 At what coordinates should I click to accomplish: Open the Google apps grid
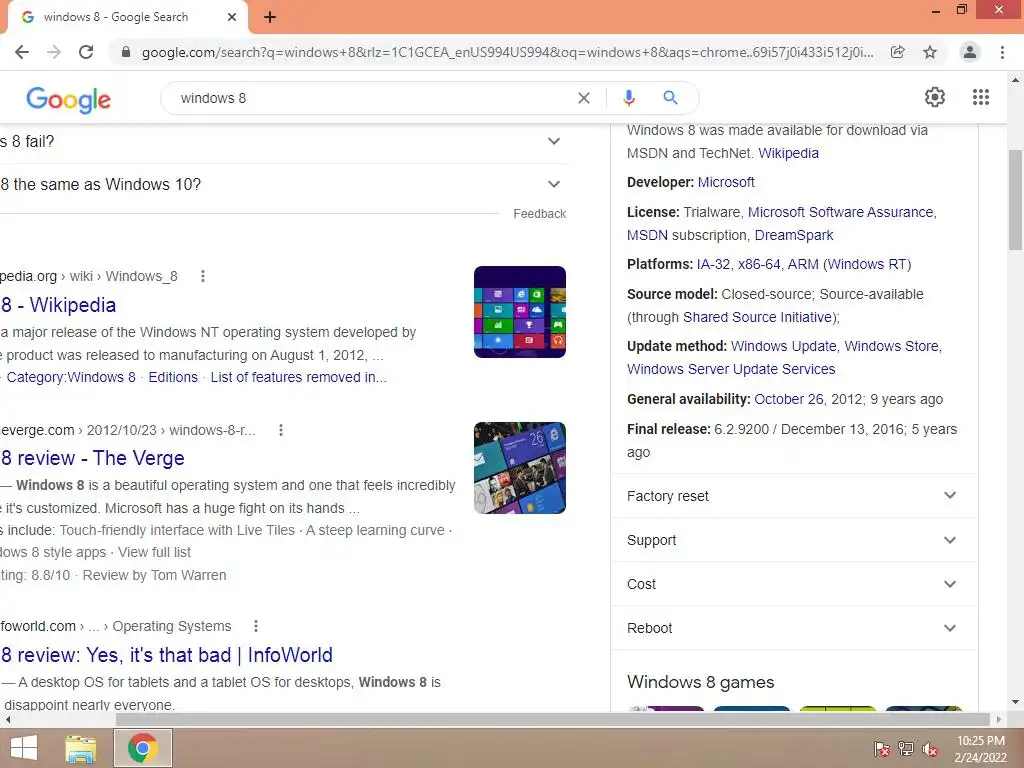coord(981,97)
